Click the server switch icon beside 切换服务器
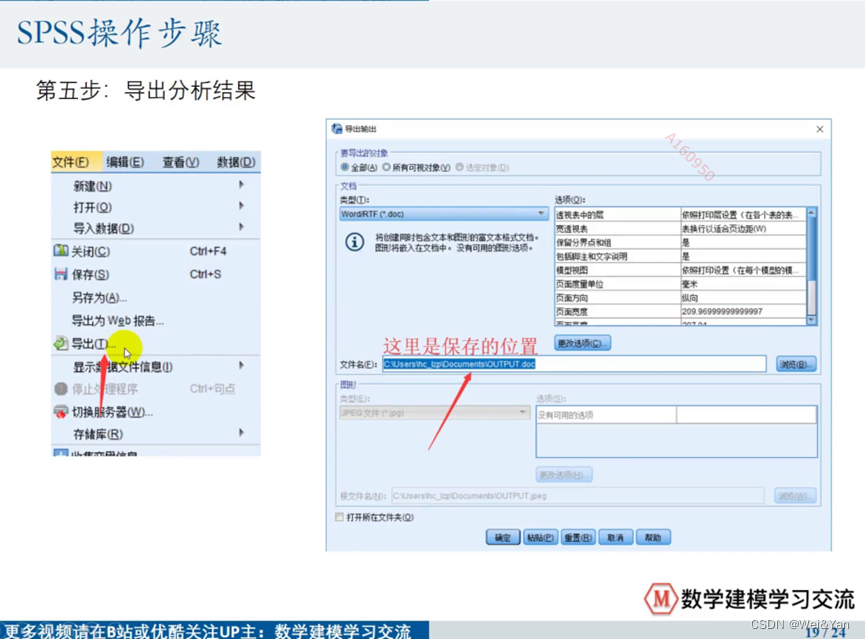The height and width of the screenshot is (639, 865). (x=61, y=412)
